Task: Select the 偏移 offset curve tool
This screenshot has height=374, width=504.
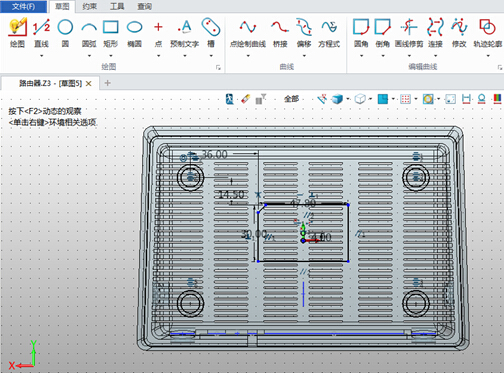Action: coord(304,33)
